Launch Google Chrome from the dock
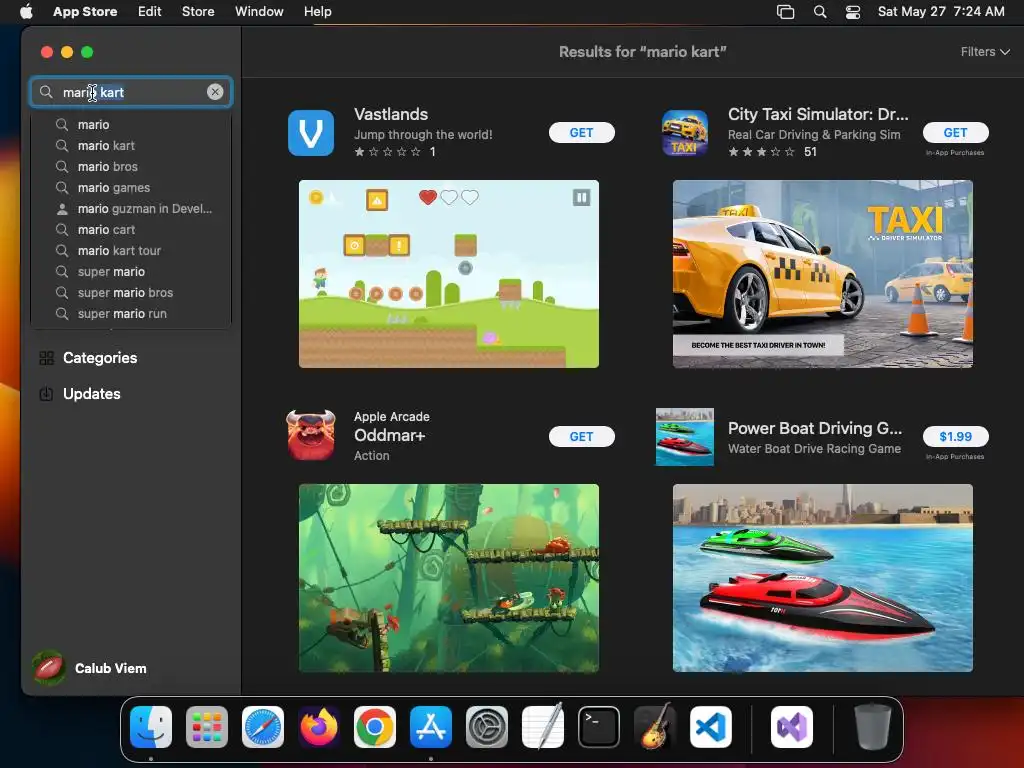 (375, 727)
